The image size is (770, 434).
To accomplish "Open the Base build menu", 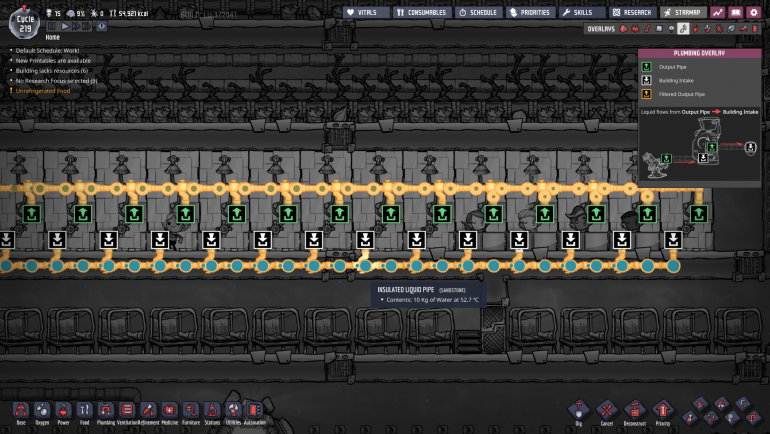I will pos(21,410).
